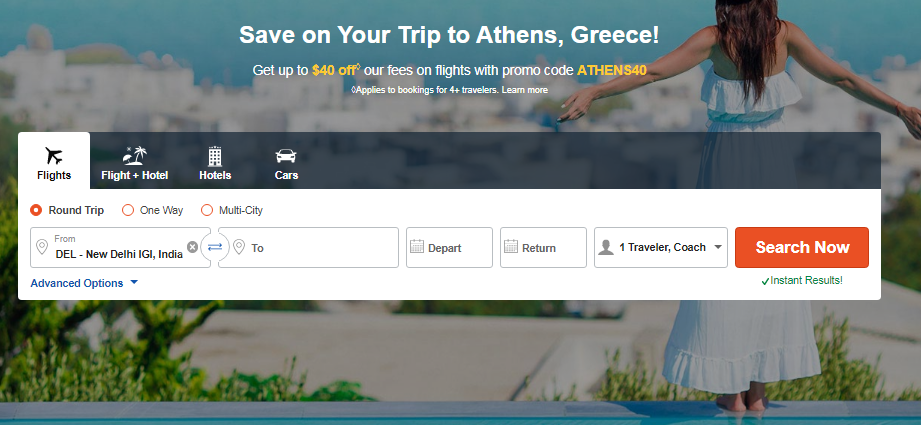Select the Round Trip radio button
This screenshot has width=921, height=425.
click(36, 210)
